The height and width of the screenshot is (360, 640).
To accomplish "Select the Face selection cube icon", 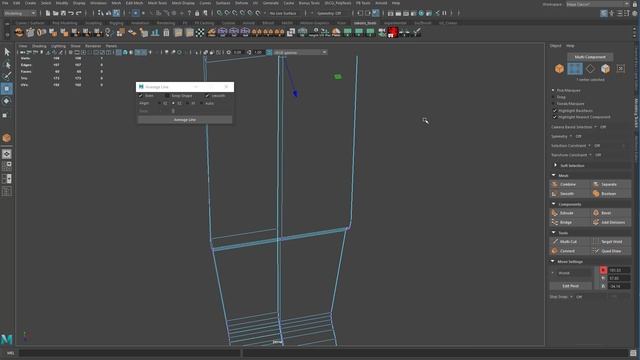I will click(x=605, y=69).
